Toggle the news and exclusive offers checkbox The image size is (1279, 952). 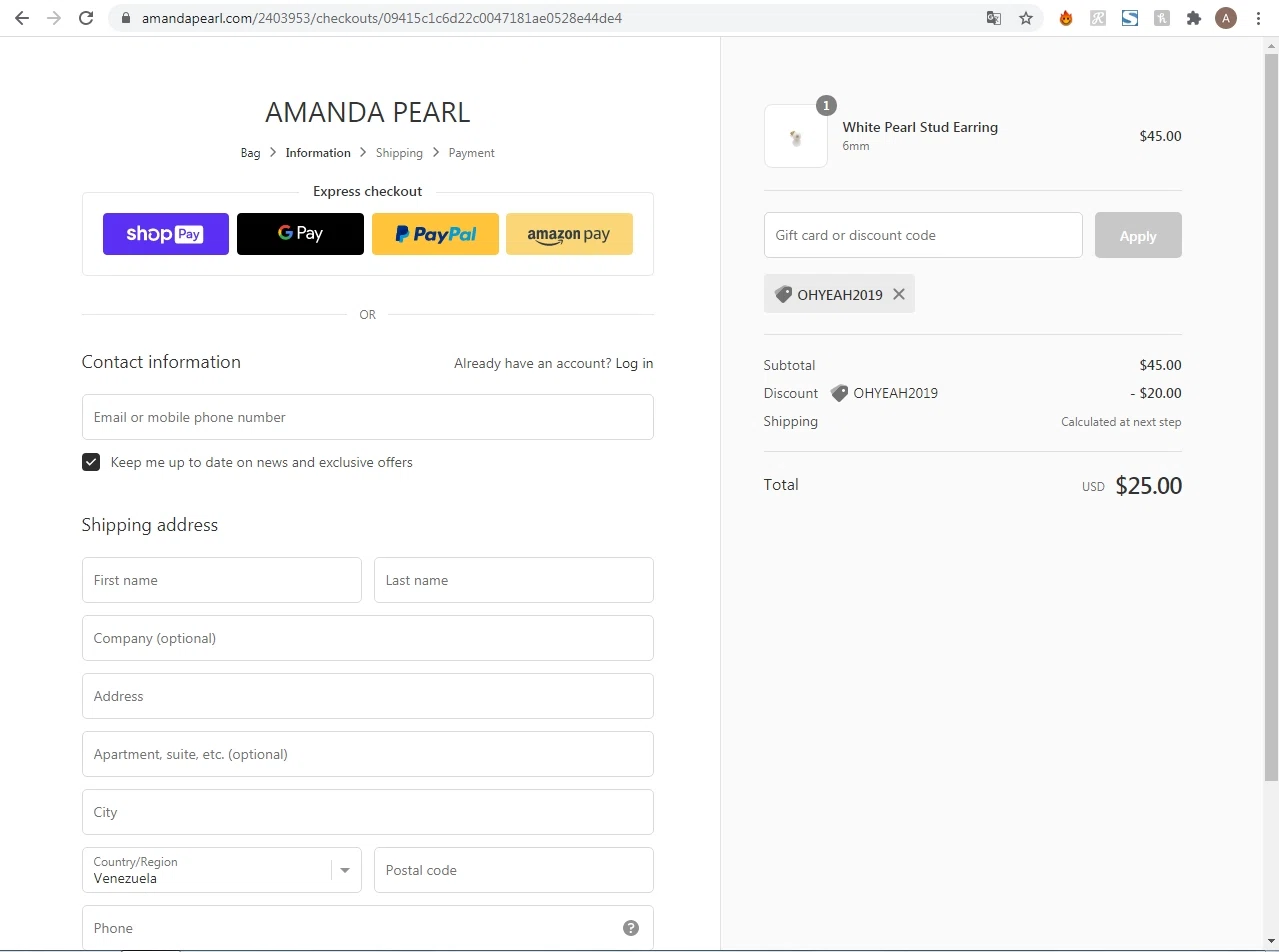point(91,462)
